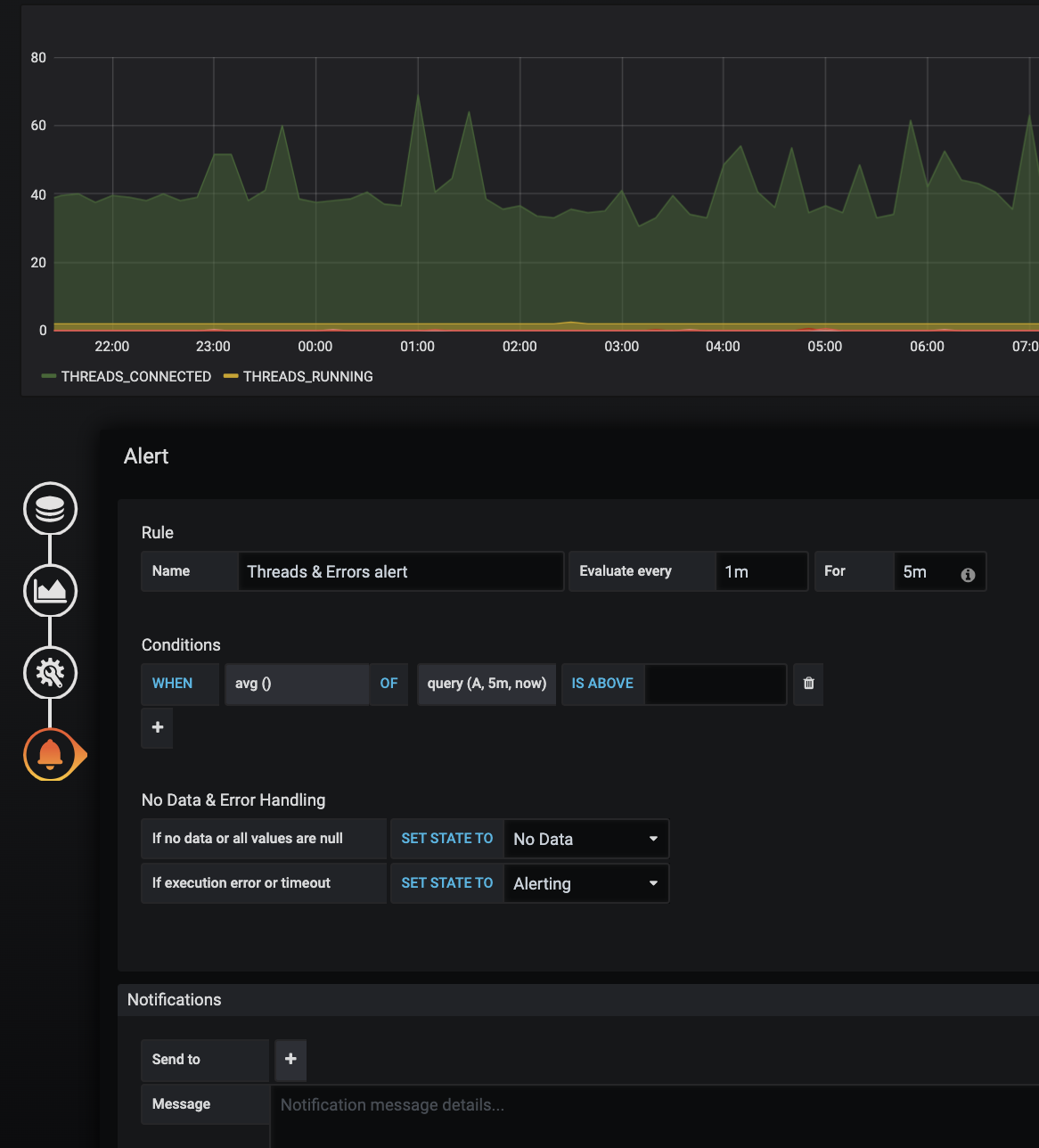
Task: Edit the Evaluate every 1m field
Action: tap(762, 571)
